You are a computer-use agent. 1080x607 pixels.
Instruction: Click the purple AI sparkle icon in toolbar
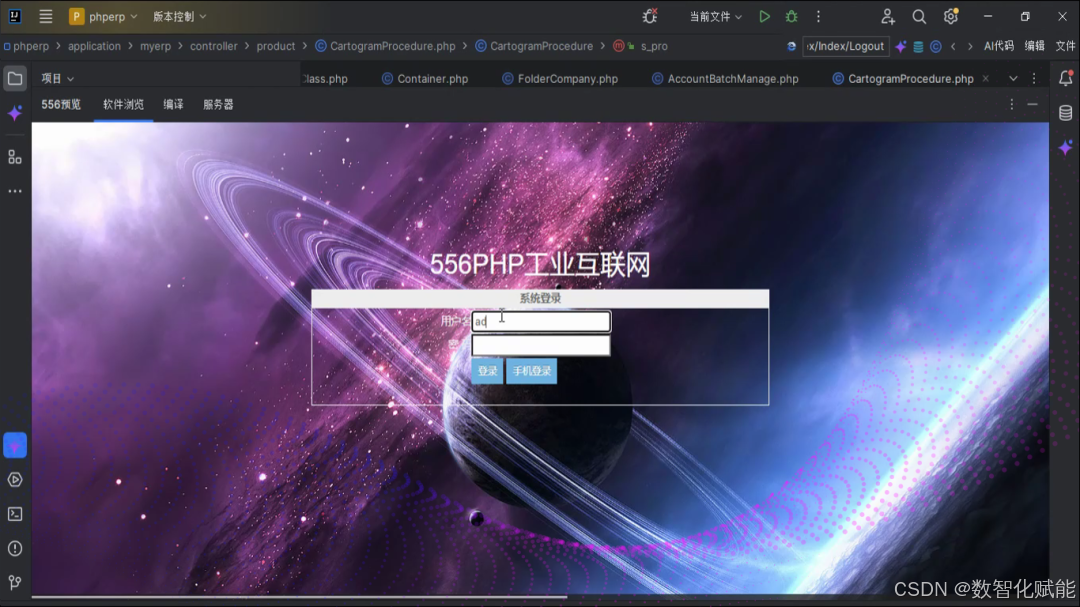tap(901, 46)
